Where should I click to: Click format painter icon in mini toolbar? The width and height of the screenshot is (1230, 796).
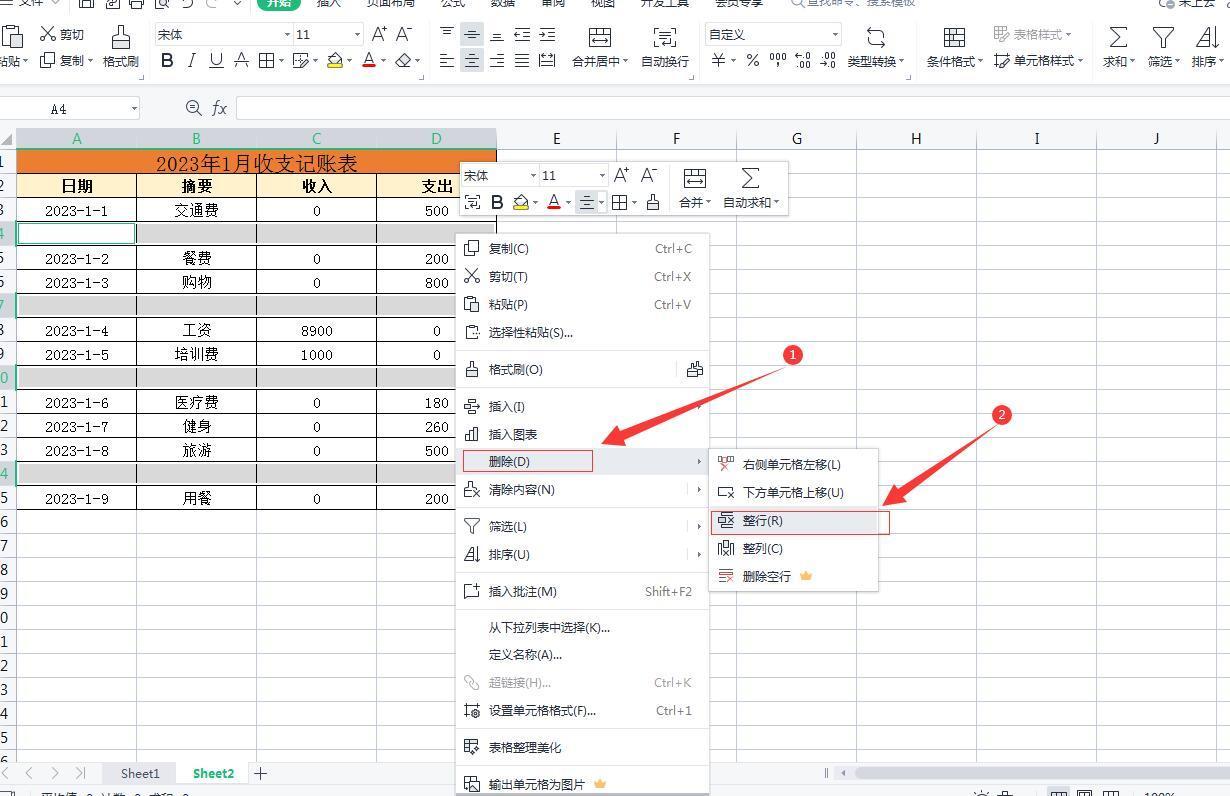point(653,202)
